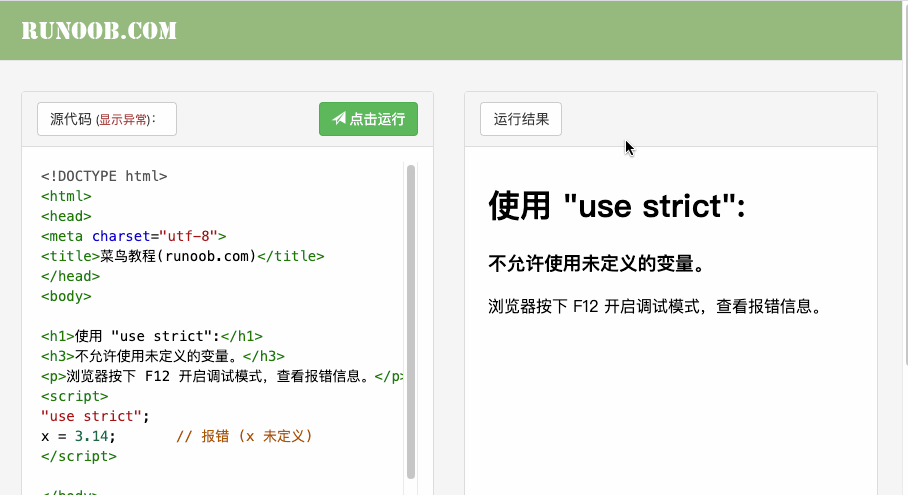The width and height of the screenshot is (908, 495).
Task: Click the meta charset="utf-8" code line
Action: 134,236
